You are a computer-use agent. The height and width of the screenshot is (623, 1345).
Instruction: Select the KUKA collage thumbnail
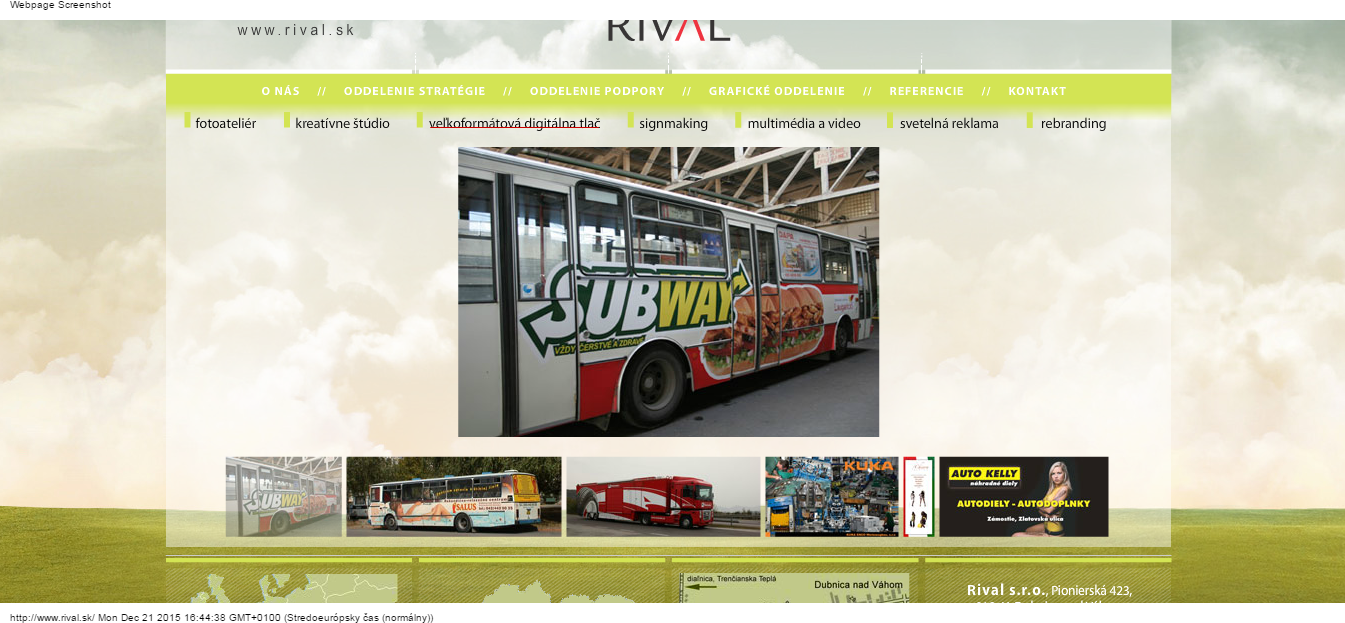pos(832,497)
